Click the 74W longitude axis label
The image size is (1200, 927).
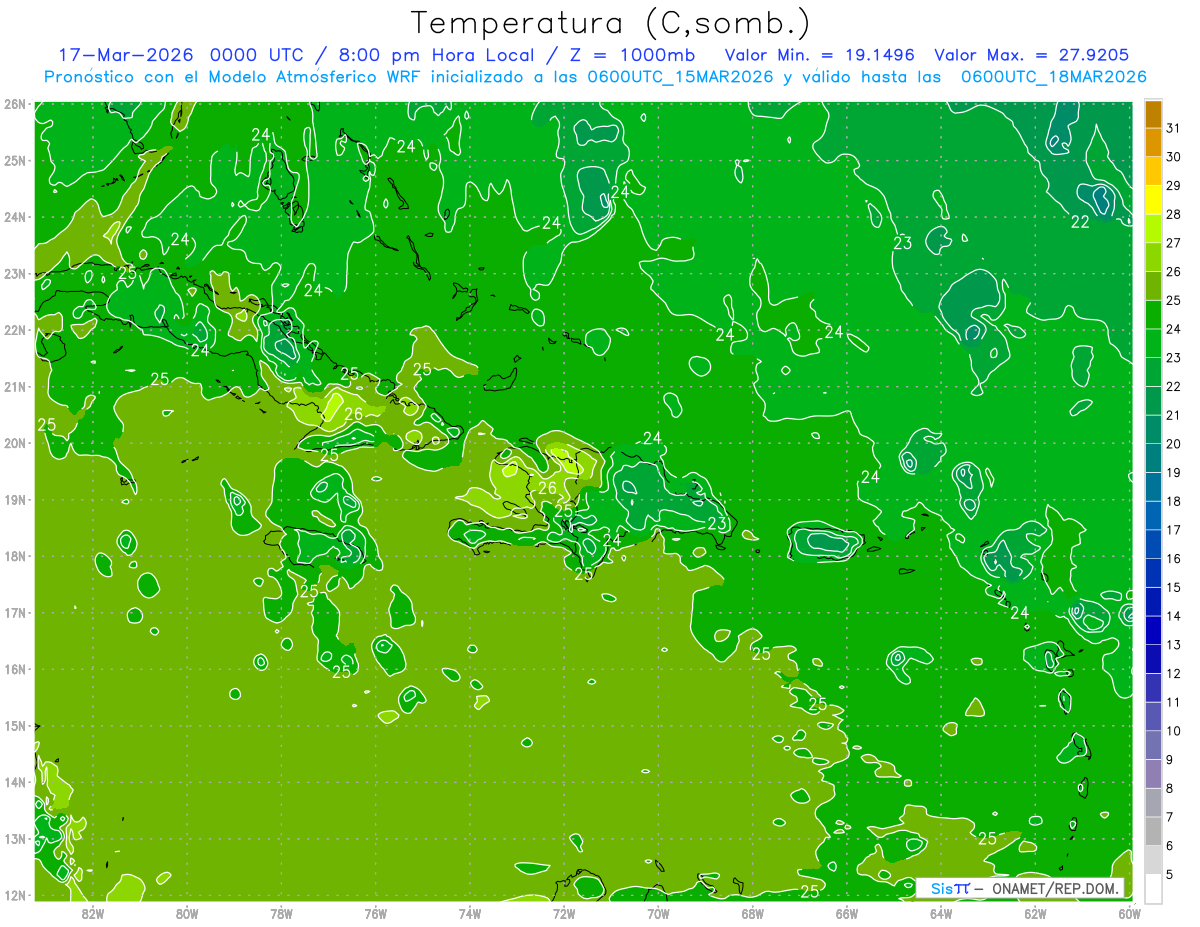[470, 913]
